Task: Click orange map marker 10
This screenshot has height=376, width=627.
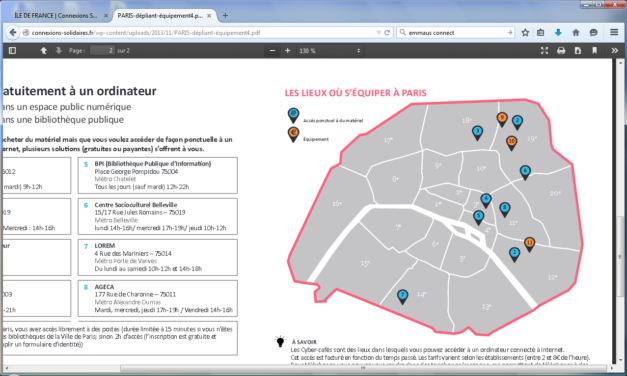Action: [x=511, y=142]
